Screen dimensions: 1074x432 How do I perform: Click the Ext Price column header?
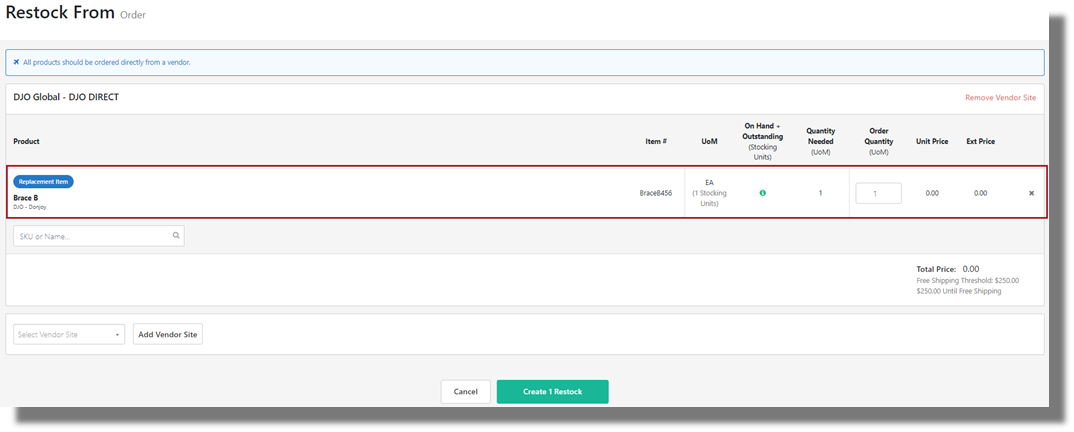point(980,142)
